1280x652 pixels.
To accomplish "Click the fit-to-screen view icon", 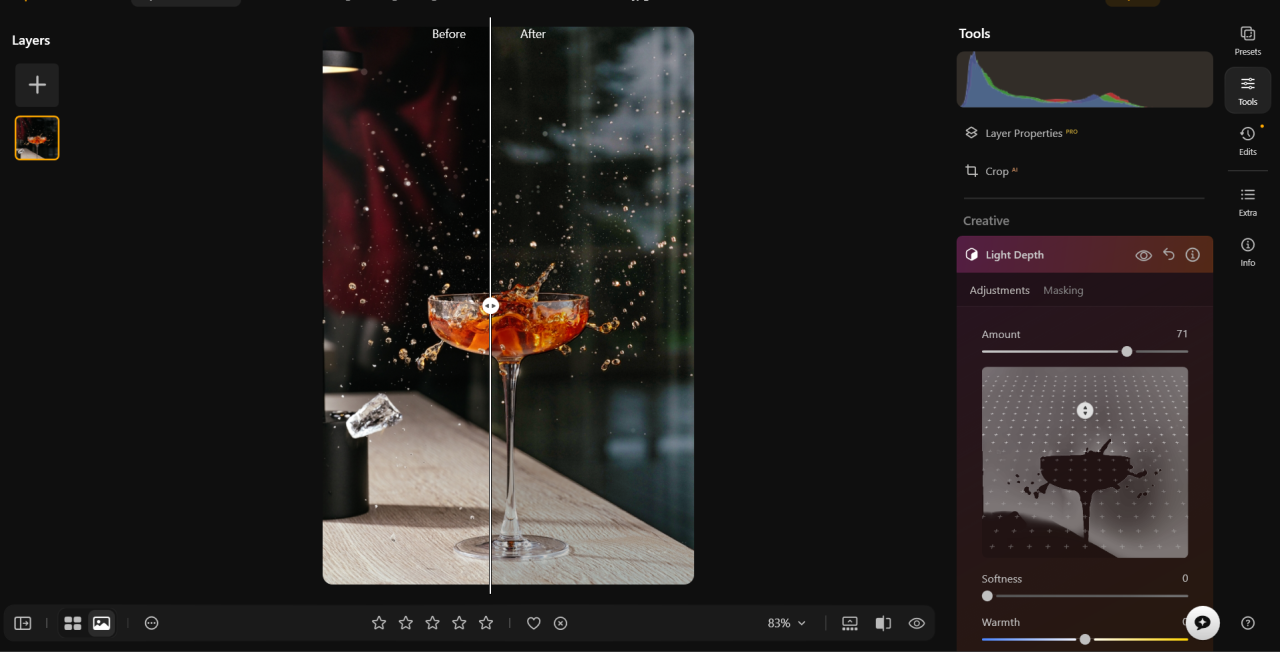I will [850, 623].
